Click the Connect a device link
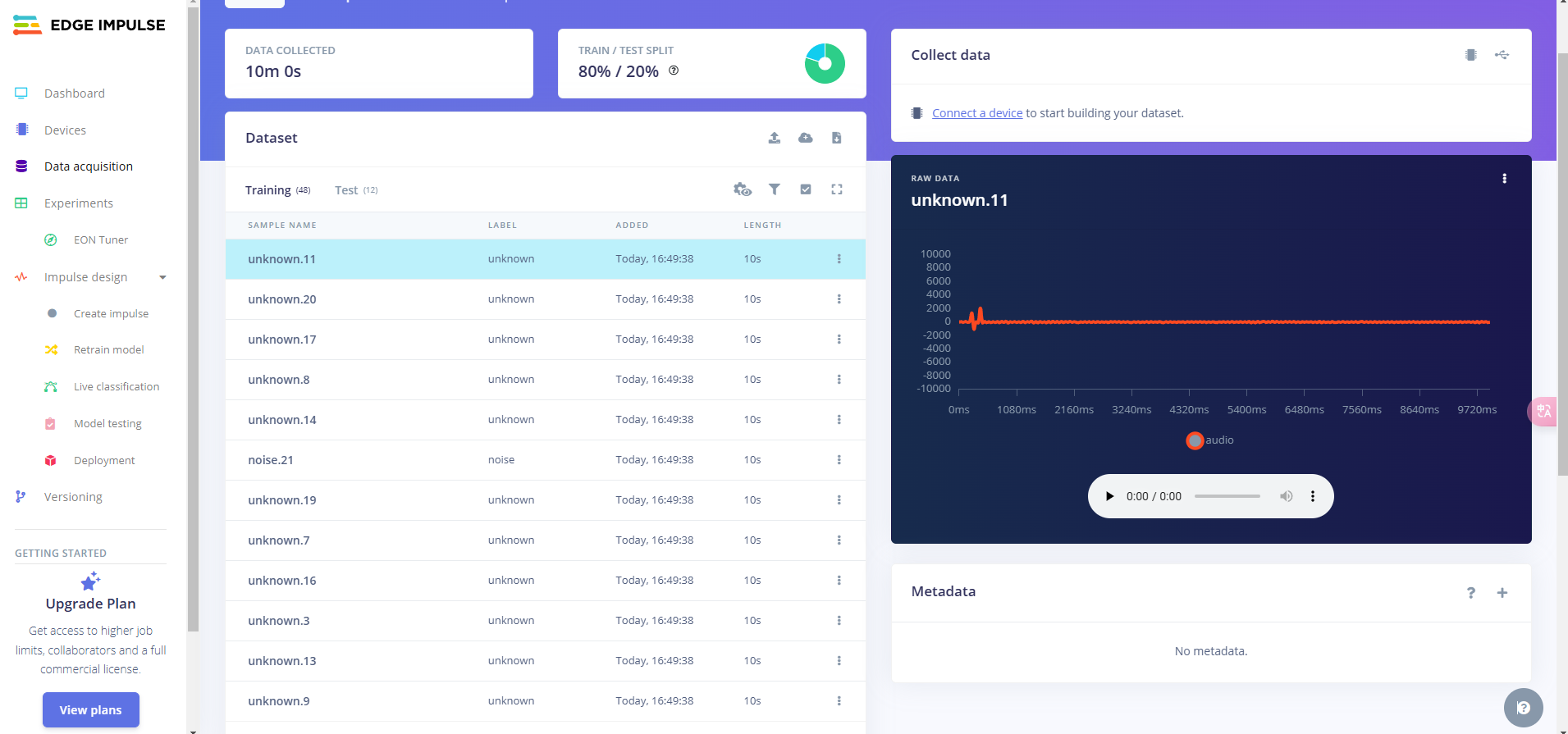This screenshot has height=734, width=1568. (976, 113)
